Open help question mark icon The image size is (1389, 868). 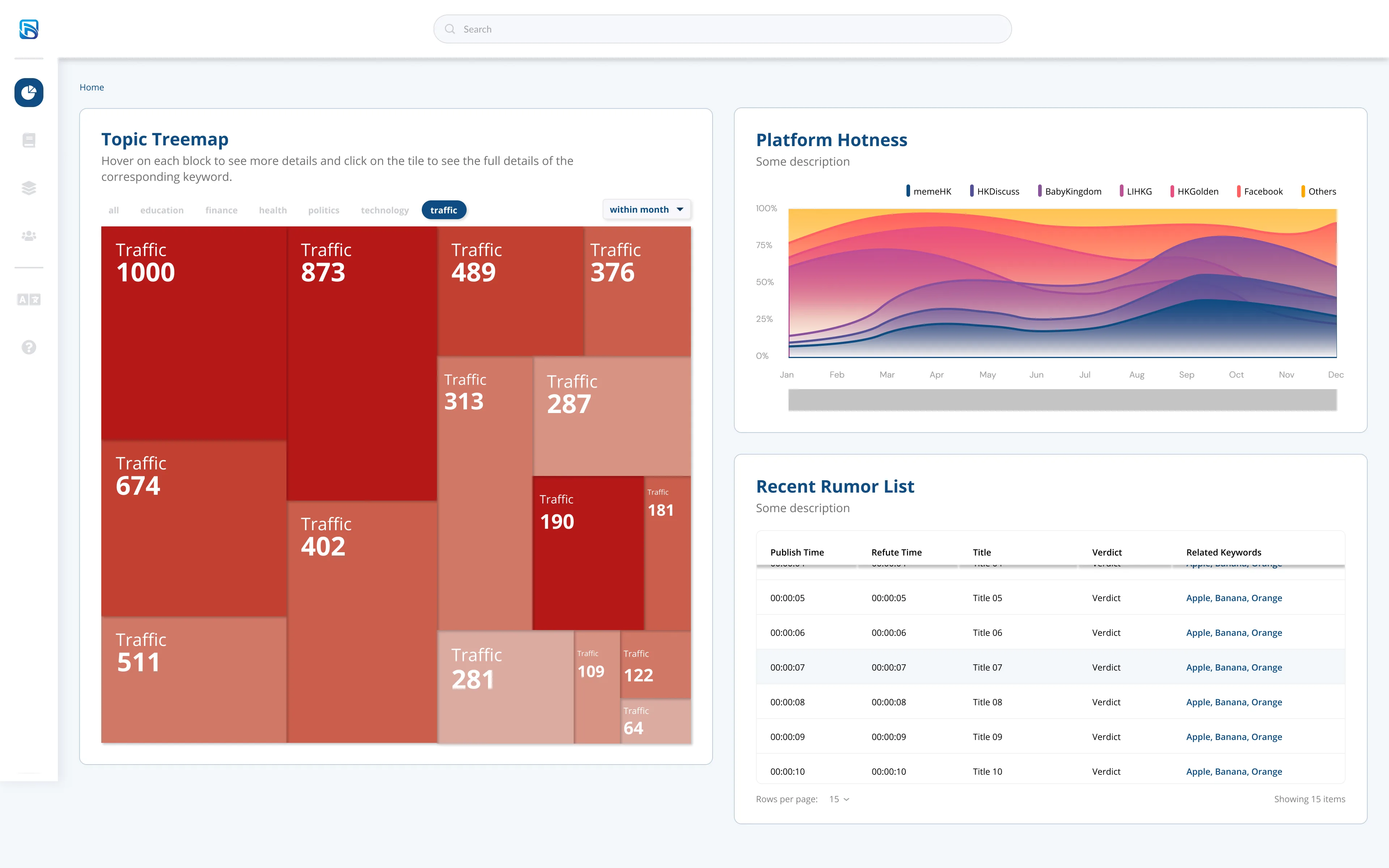[x=29, y=347]
